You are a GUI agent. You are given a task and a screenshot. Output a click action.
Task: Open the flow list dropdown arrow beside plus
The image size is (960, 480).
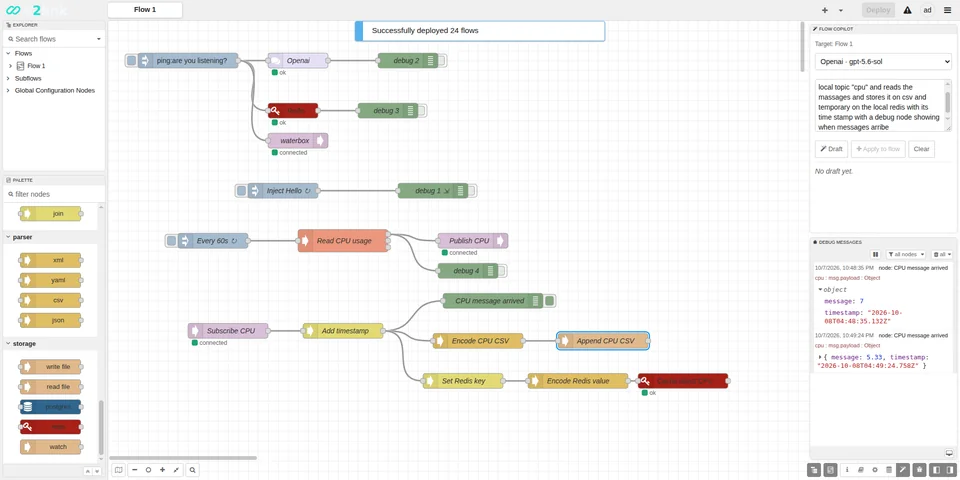(x=841, y=10)
